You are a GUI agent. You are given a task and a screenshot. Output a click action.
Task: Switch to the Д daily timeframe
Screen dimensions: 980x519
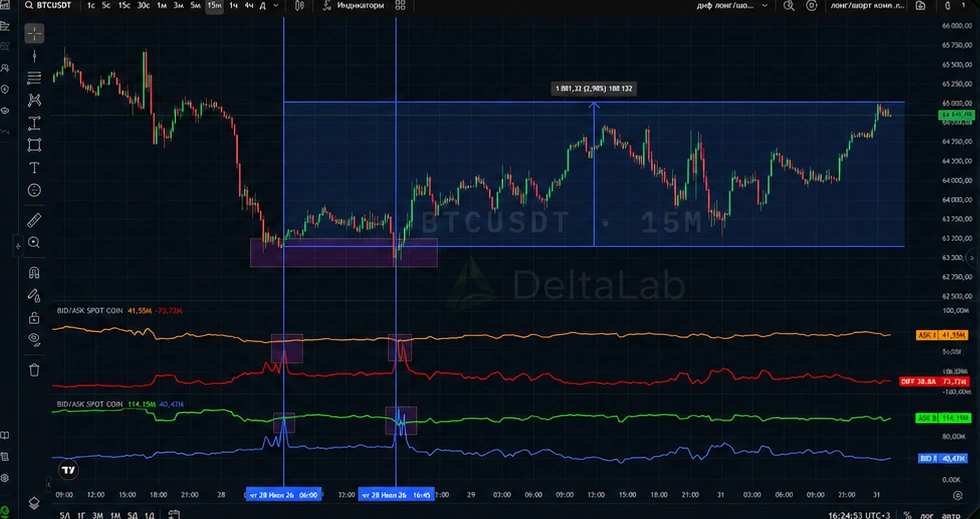tap(262, 6)
